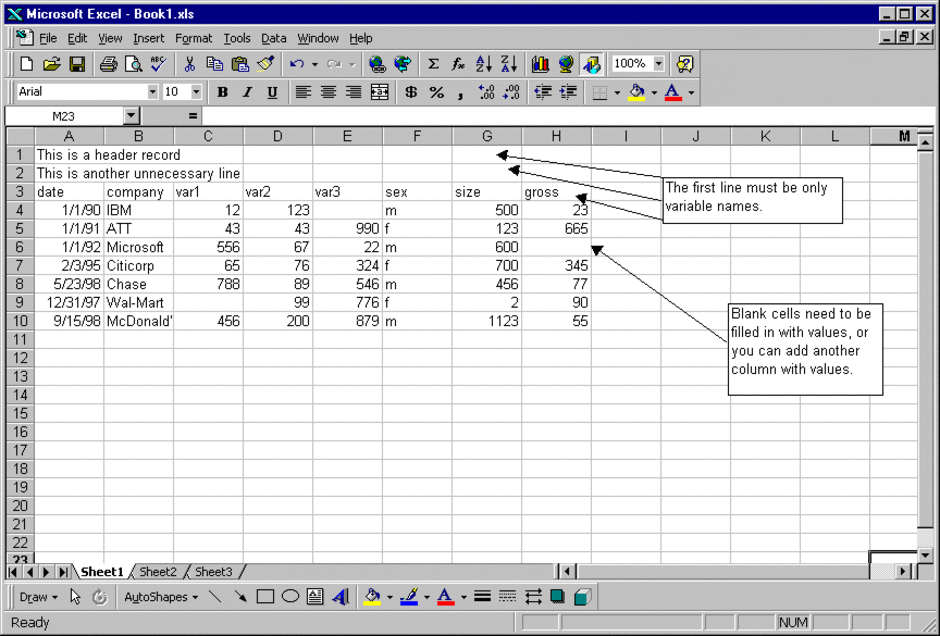Click the New workbook icon

point(26,64)
